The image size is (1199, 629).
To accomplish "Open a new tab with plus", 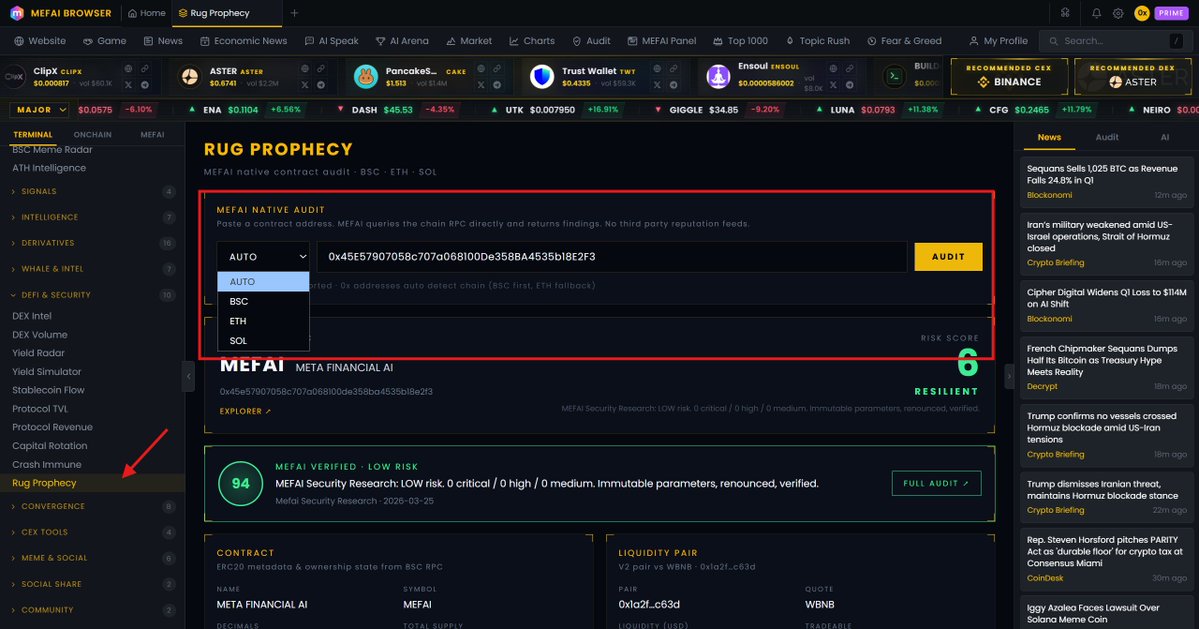I will [x=294, y=13].
